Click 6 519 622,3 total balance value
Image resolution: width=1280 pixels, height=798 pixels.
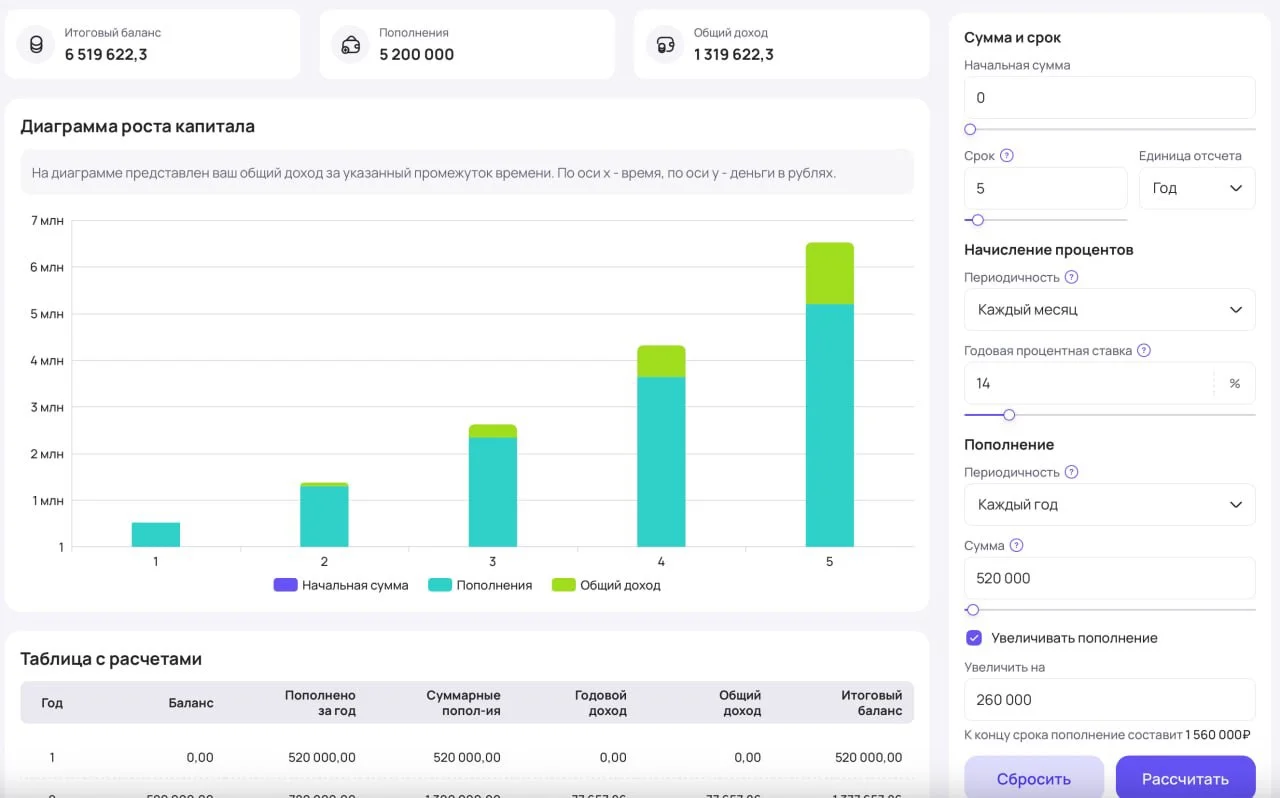106,54
